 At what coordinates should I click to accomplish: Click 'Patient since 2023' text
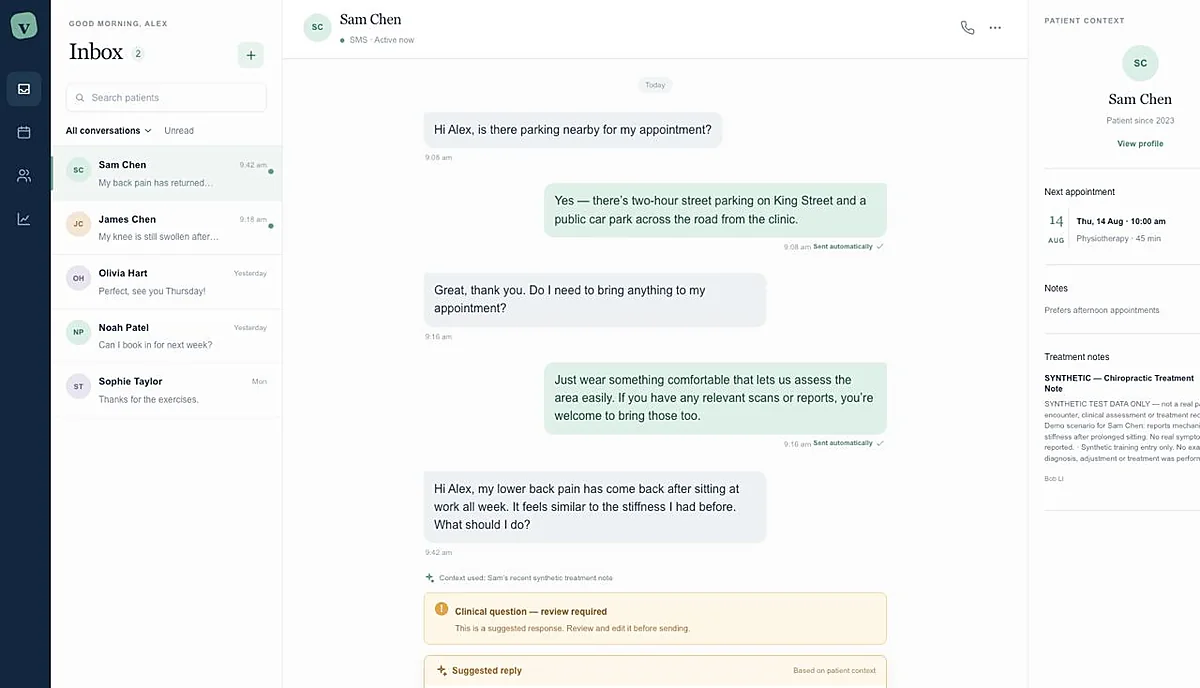(1140, 121)
